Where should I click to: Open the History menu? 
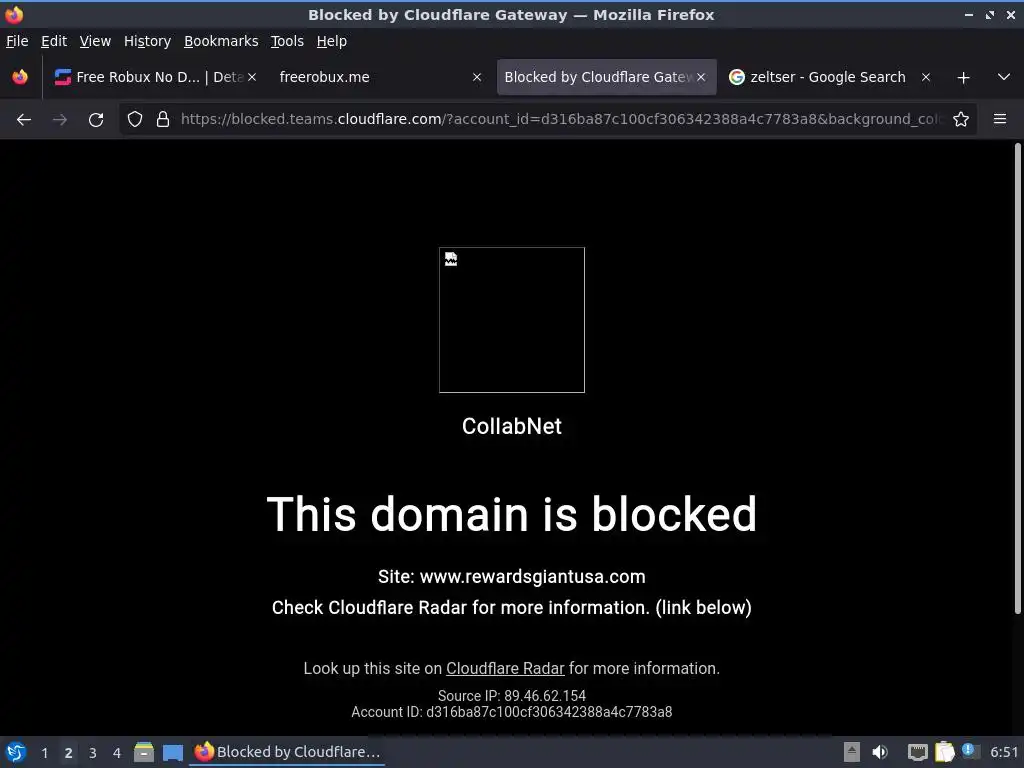147,41
